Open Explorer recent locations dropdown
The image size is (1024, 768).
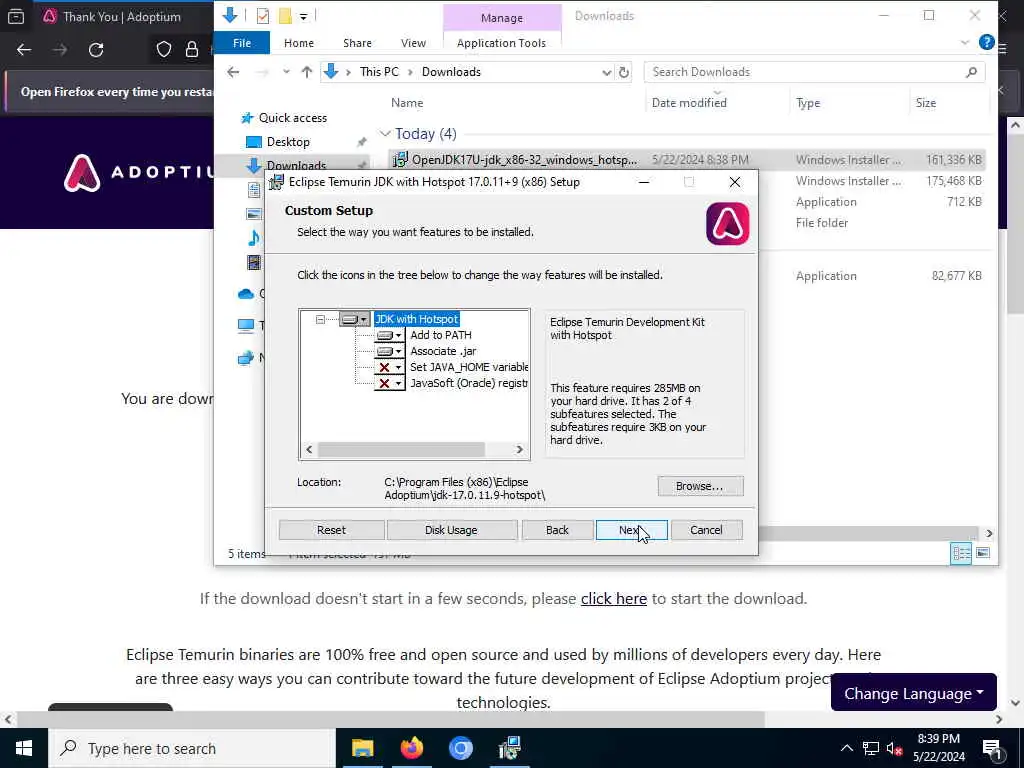tap(286, 72)
